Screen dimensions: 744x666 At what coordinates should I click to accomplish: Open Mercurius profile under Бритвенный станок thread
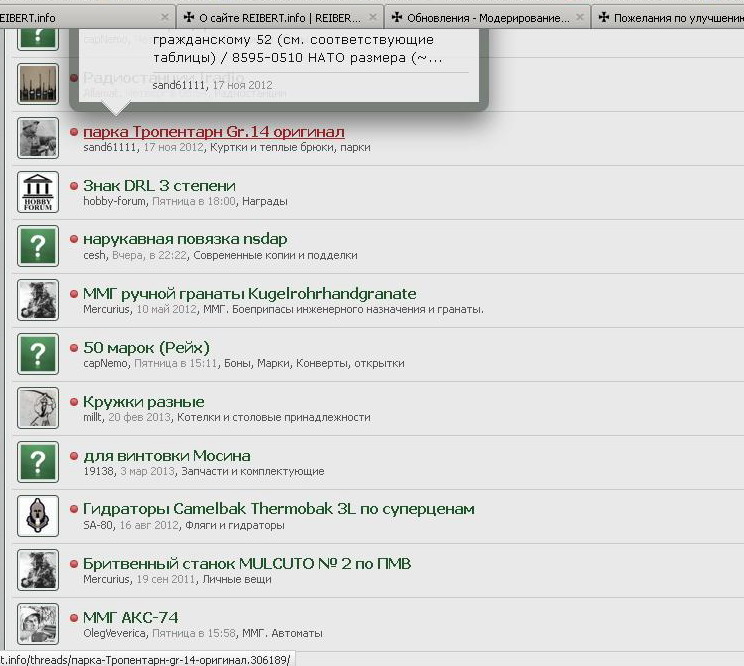click(x=106, y=580)
